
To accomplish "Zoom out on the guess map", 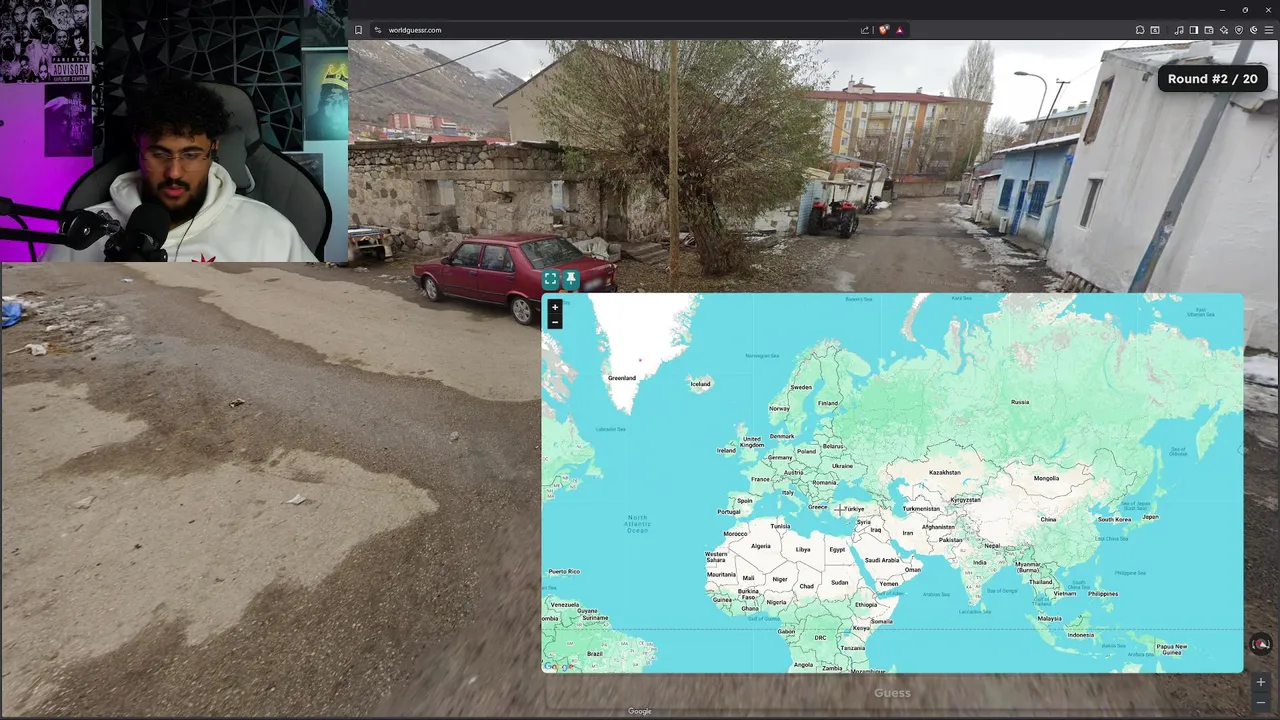I will click(x=555, y=322).
